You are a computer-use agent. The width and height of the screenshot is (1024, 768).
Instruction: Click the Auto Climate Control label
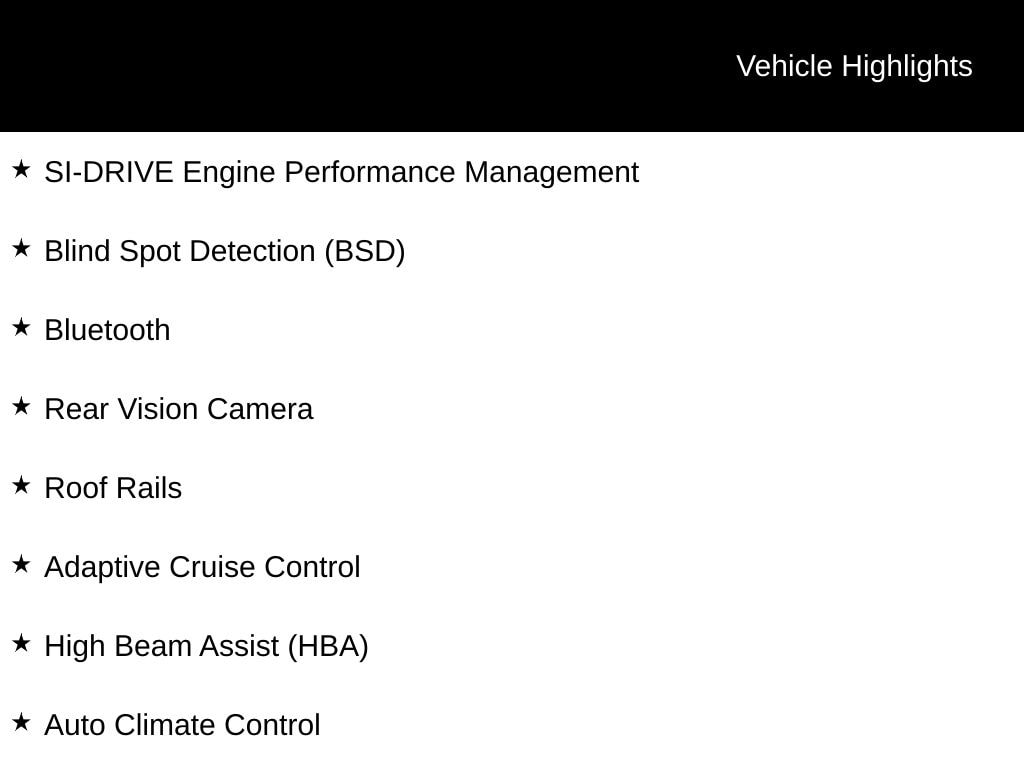click(182, 725)
